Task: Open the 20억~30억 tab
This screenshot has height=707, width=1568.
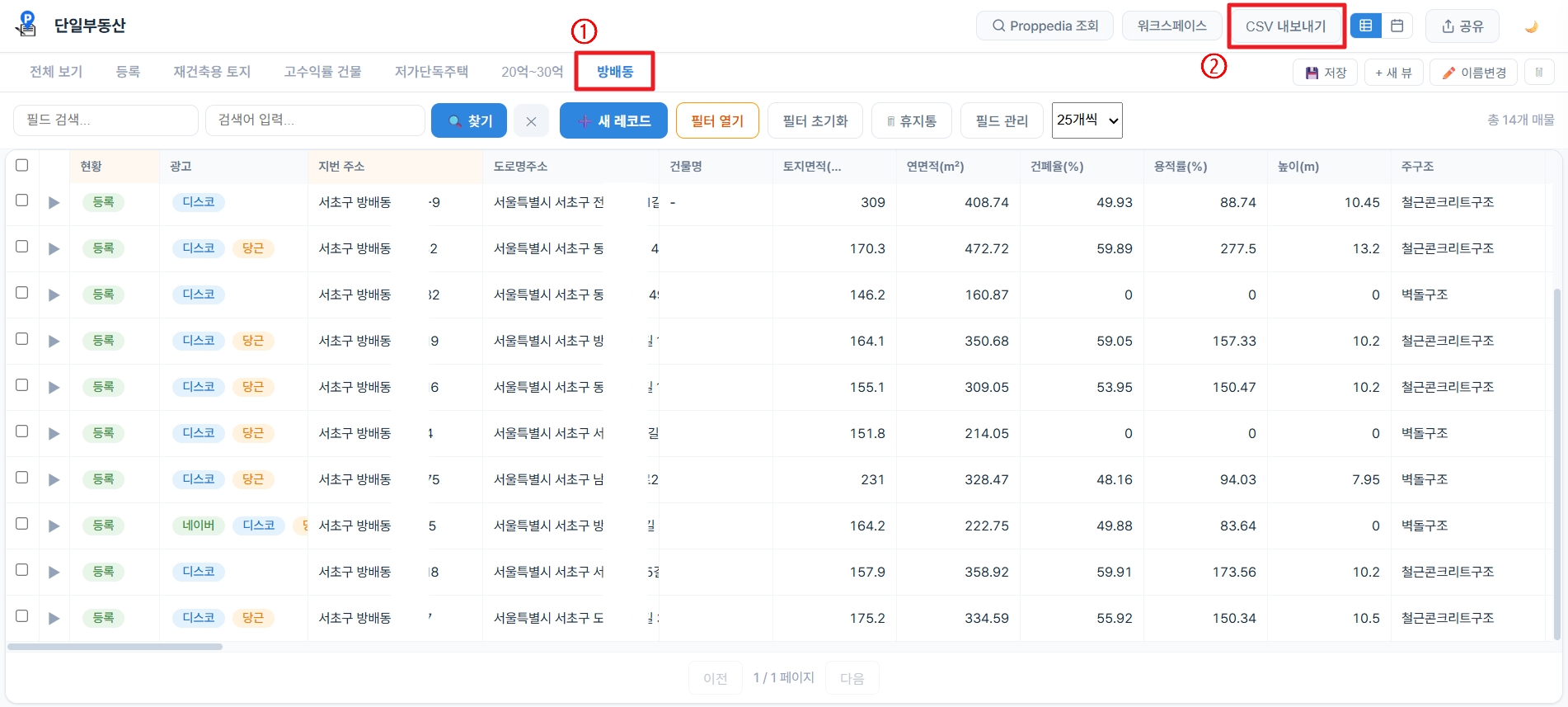Action: click(532, 72)
